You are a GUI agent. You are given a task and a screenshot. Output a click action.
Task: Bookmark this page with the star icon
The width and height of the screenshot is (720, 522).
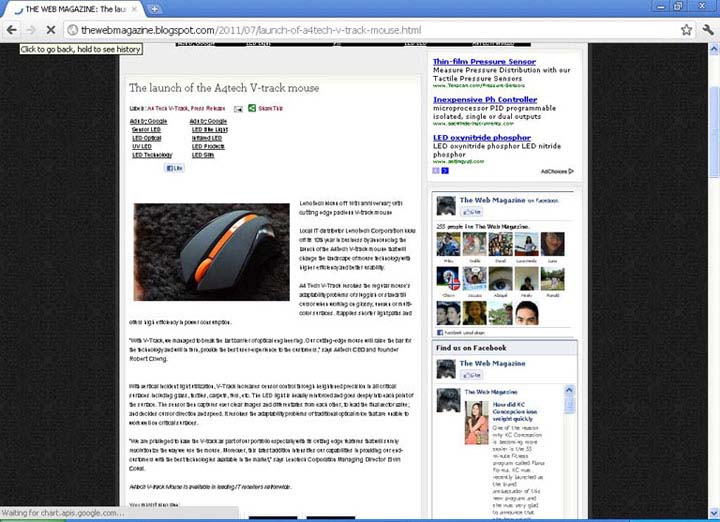686,30
